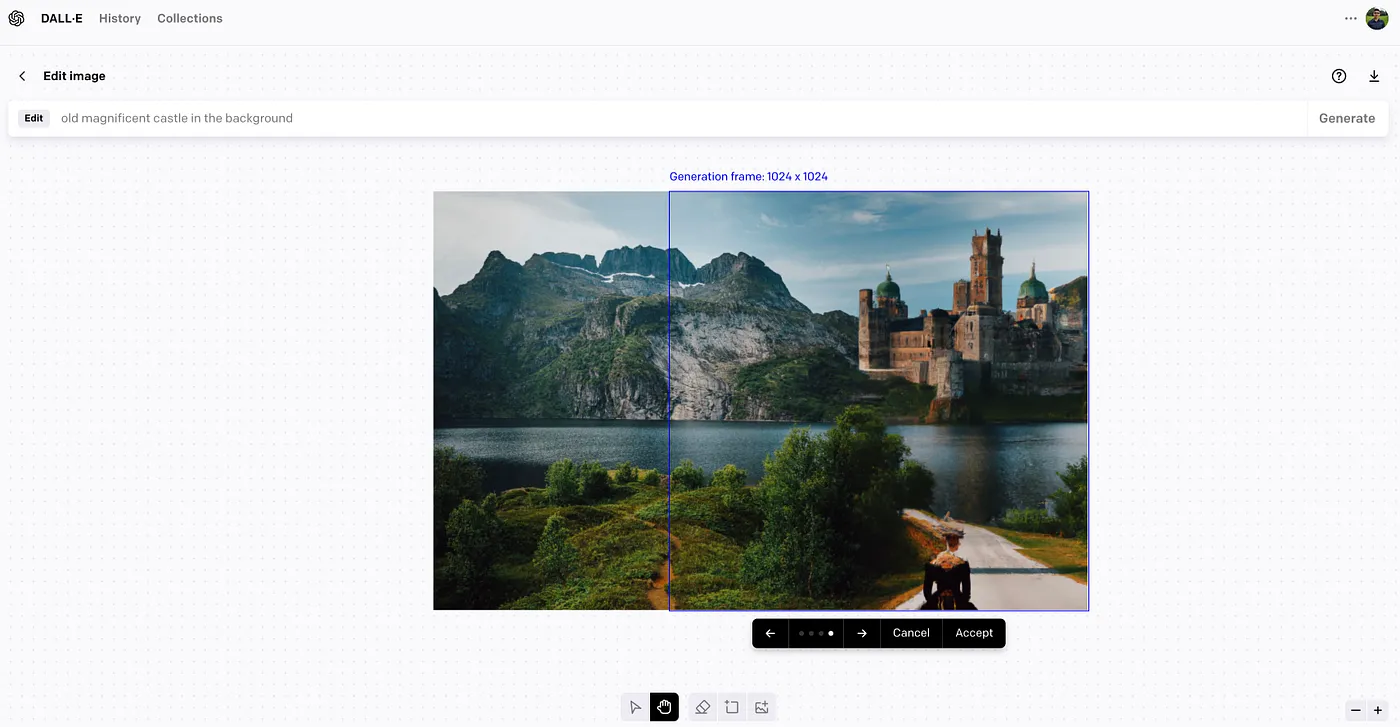The height and width of the screenshot is (727, 1400).
Task: Open the History tab
Action: coord(120,18)
